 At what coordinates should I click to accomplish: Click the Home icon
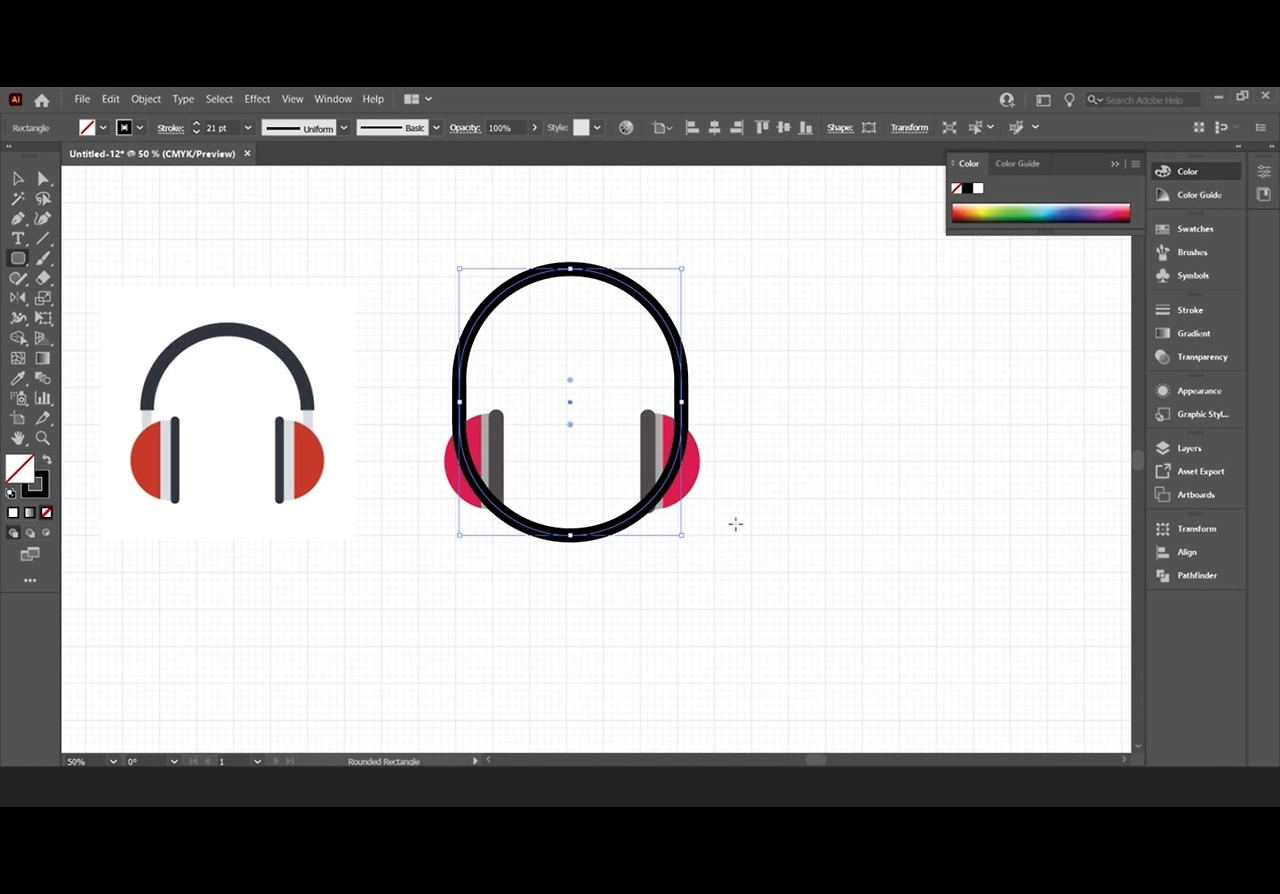coord(42,100)
